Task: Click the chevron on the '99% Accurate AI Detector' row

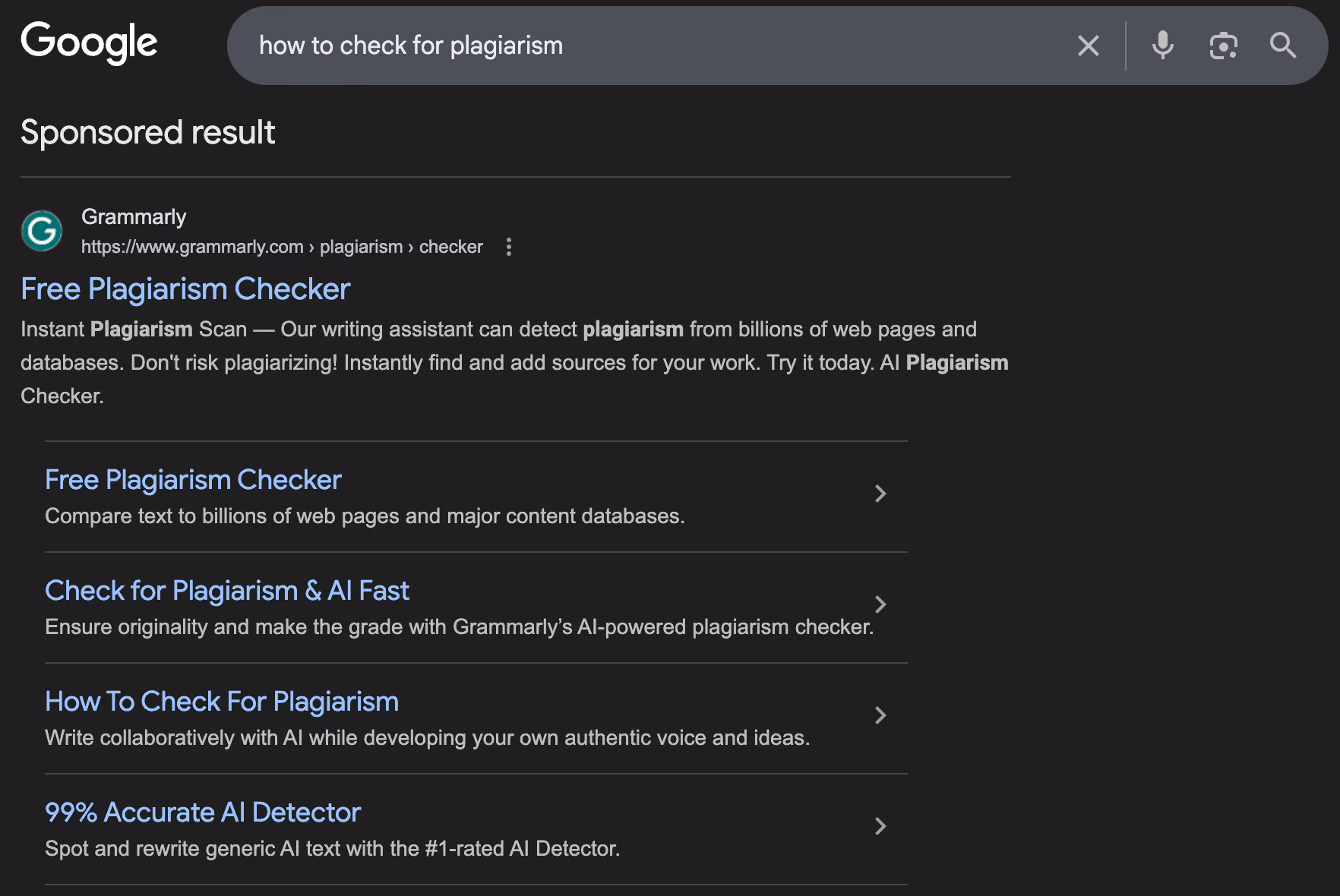Action: [880, 826]
